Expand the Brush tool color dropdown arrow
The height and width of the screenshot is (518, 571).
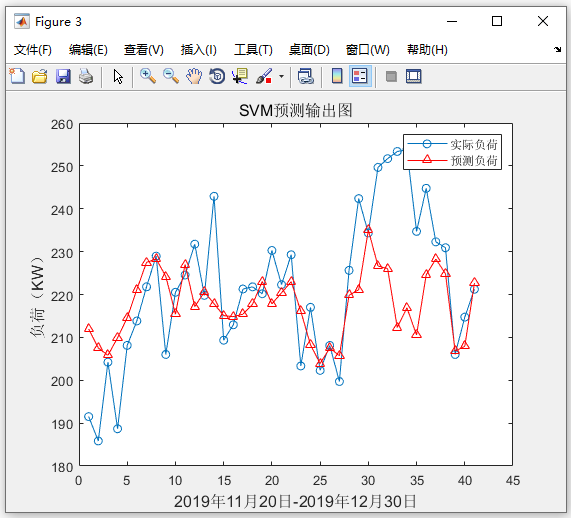click(x=281, y=76)
